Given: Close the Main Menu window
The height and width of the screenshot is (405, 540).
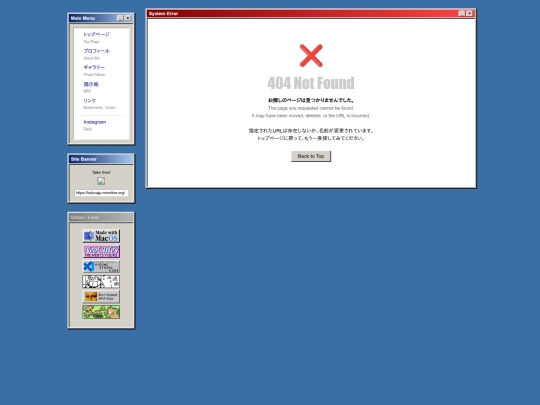Looking at the screenshot, I should pos(128,18).
